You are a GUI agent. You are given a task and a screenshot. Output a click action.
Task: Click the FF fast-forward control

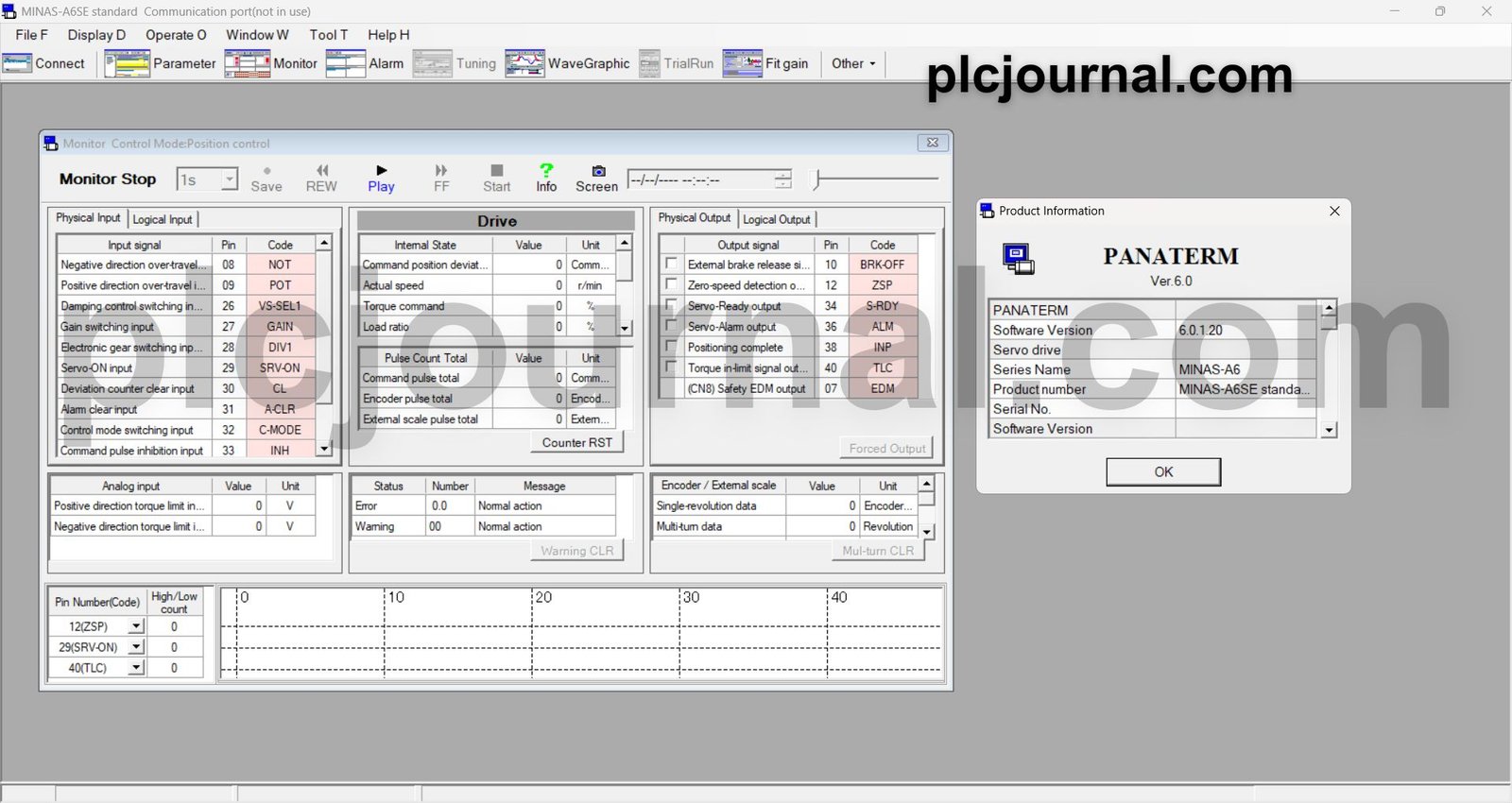pyautogui.click(x=441, y=179)
